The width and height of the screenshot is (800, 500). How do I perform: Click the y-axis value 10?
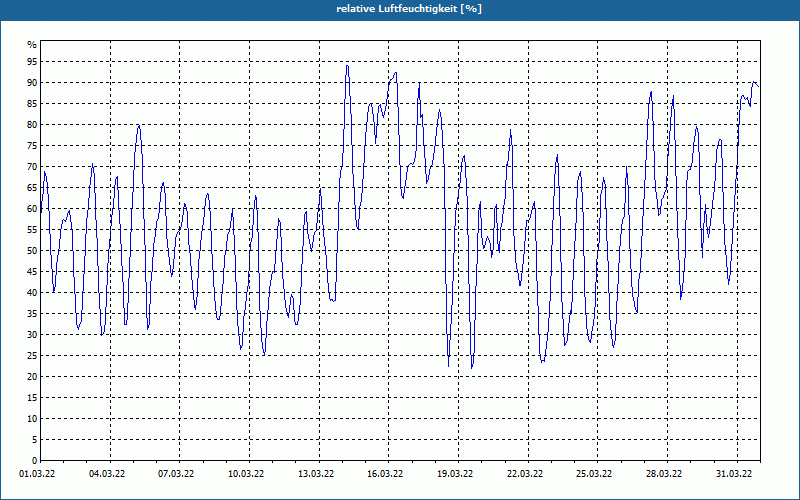pos(32,419)
